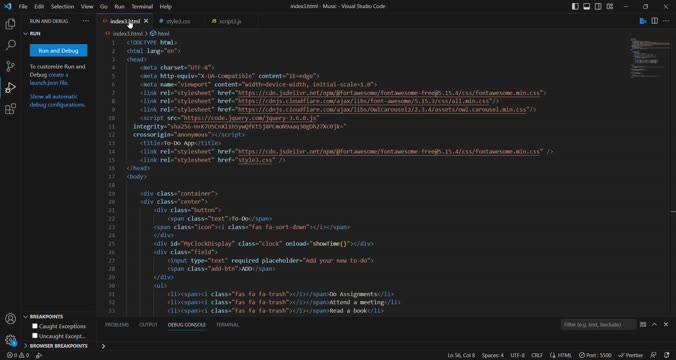Click the Run and Debug button
Screen dimensions: 676x360
59,50
